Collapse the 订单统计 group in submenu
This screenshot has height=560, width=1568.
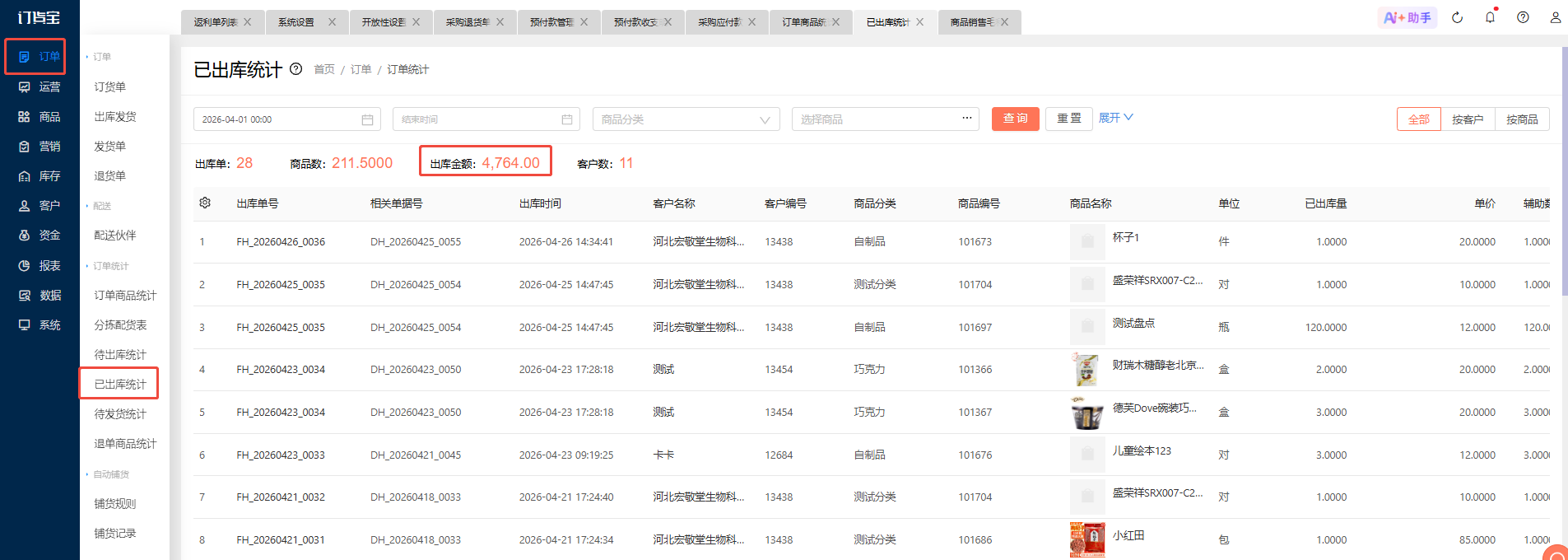point(108,266)
